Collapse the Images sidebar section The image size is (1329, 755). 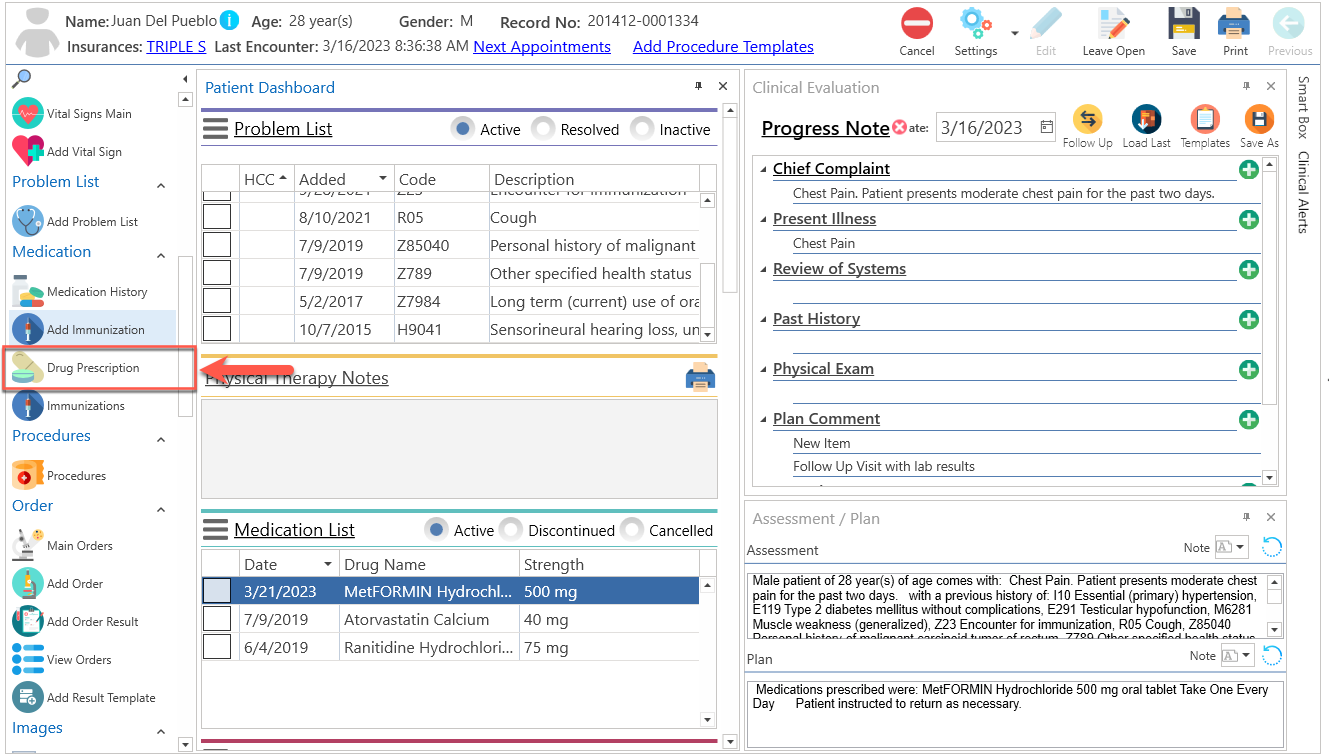[162, 732]
